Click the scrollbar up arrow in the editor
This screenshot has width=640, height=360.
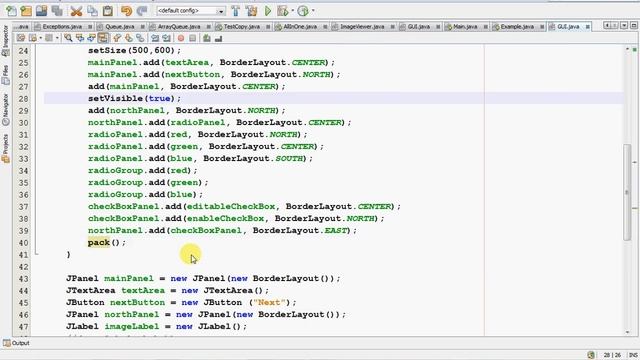(x=627, y=49)
